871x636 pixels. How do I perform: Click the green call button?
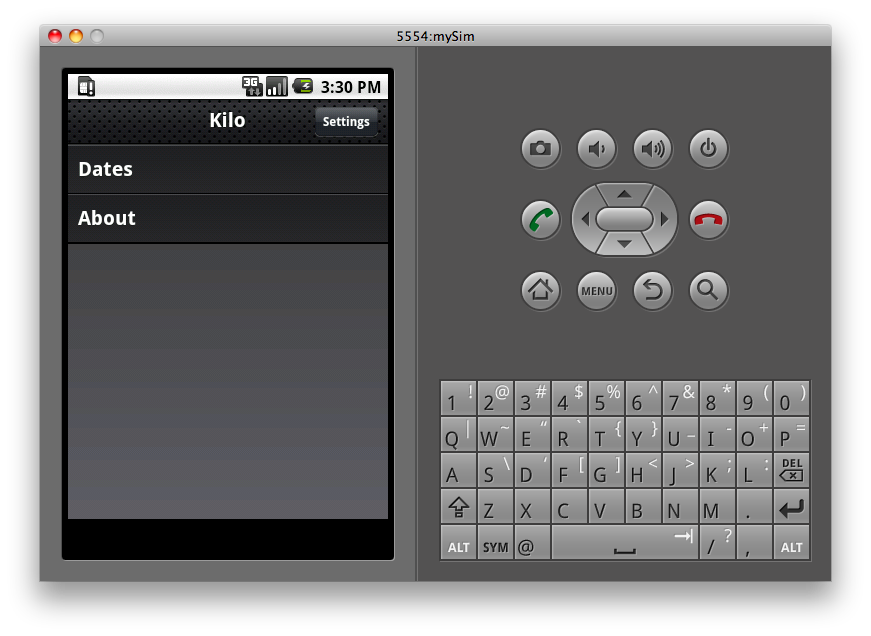pyautogui.click(x=540, y=220)
